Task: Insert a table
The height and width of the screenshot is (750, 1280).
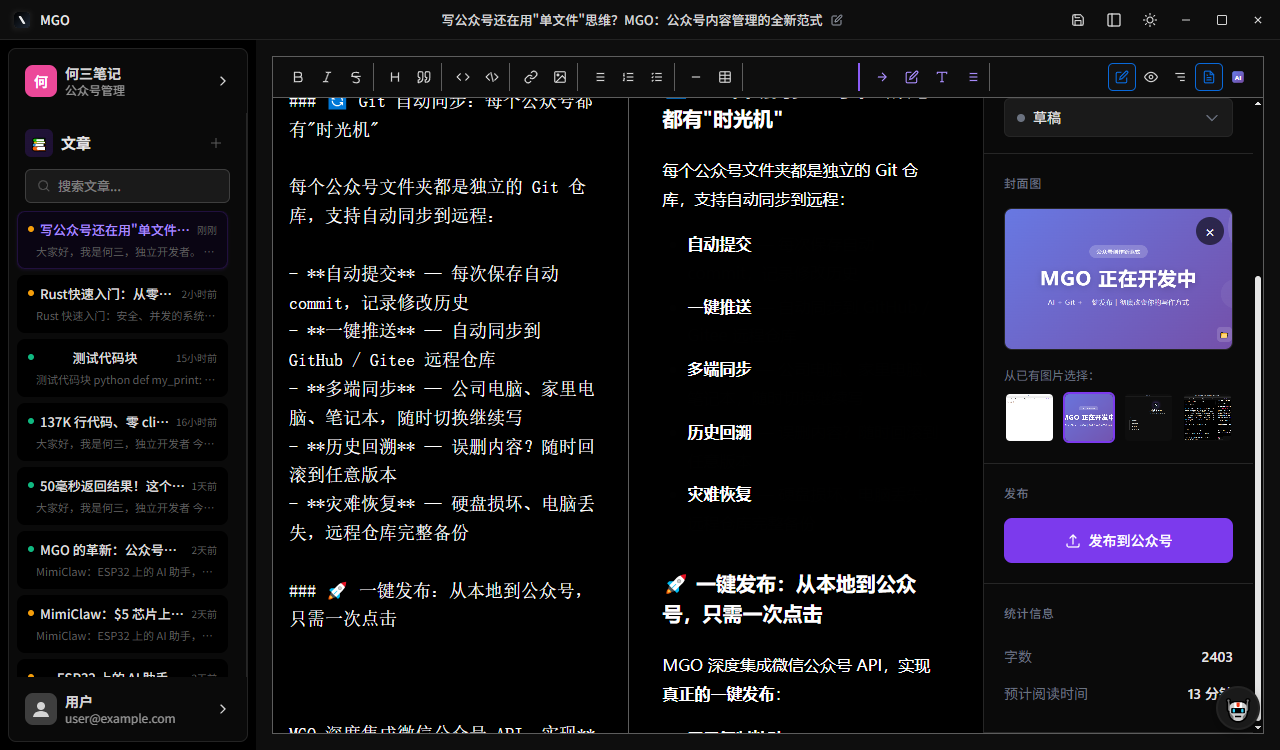Action: [724, 76]
